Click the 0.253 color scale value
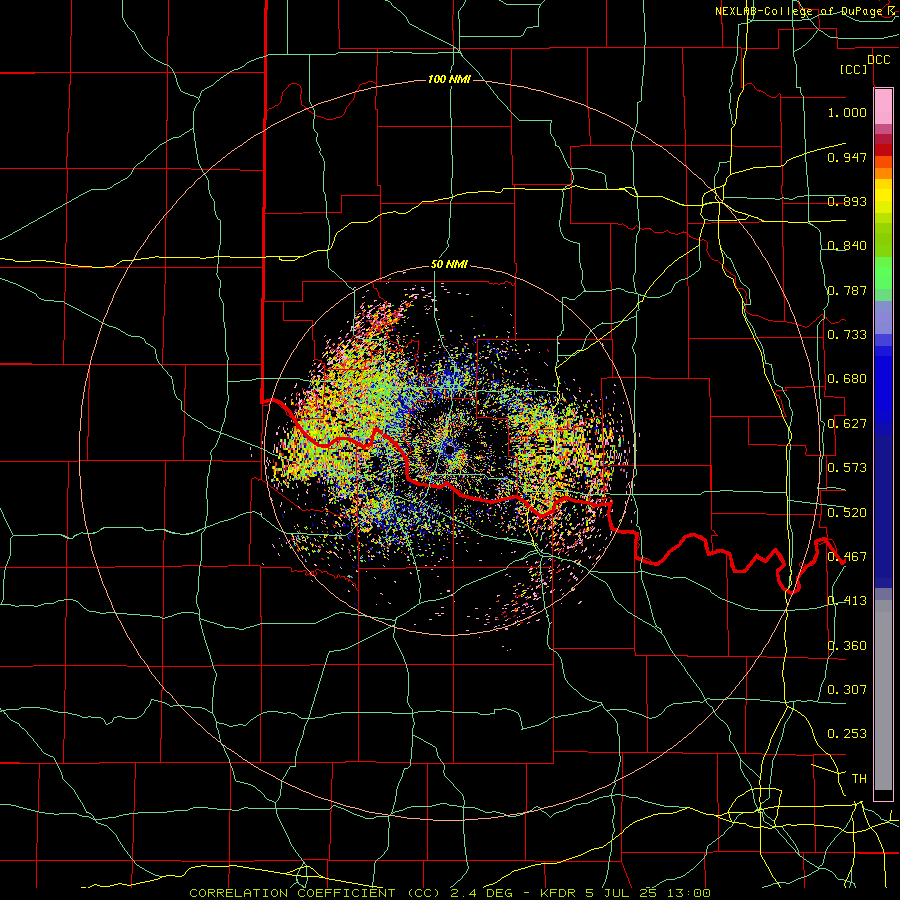The image size is (900, 900). (847, 734)
